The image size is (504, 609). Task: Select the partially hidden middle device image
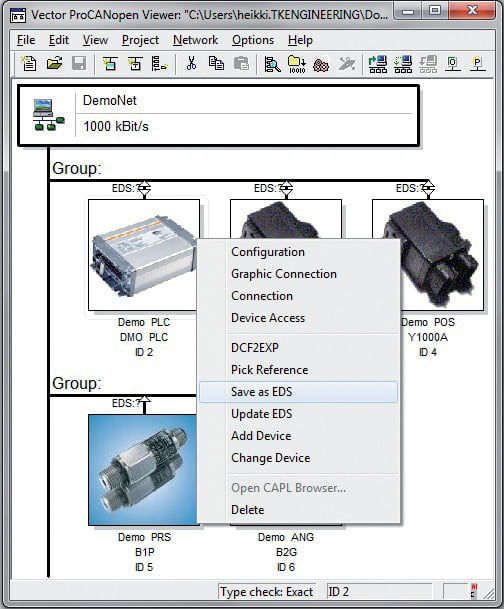pyautogui.click(x=286, y=219)
